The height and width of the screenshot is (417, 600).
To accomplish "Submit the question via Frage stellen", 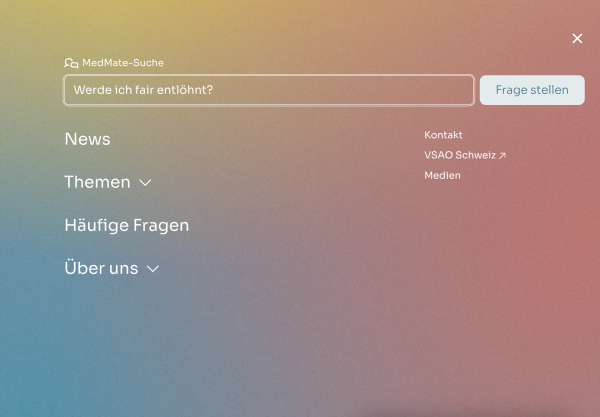I will click(x=532, y=90).
